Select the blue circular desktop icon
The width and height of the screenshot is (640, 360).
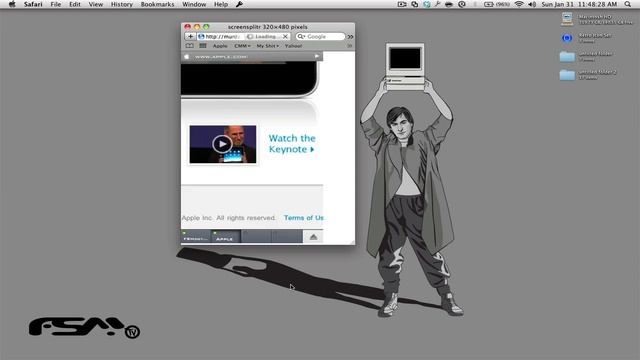[x=567, y=38]
